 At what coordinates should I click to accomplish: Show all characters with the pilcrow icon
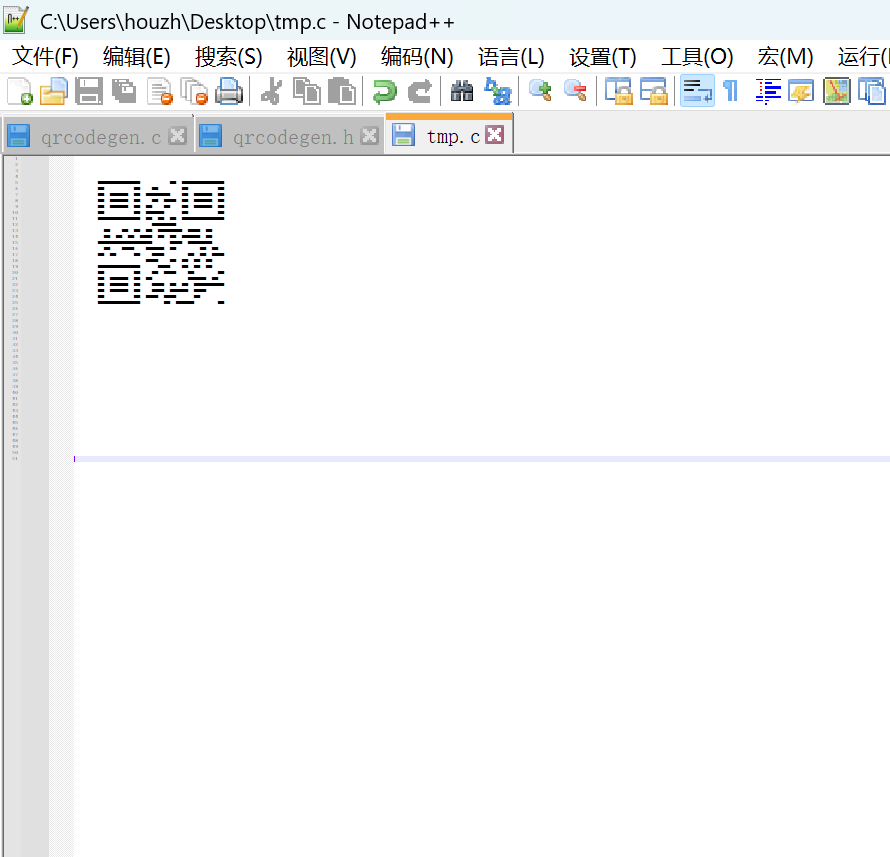tap(731, 91)
